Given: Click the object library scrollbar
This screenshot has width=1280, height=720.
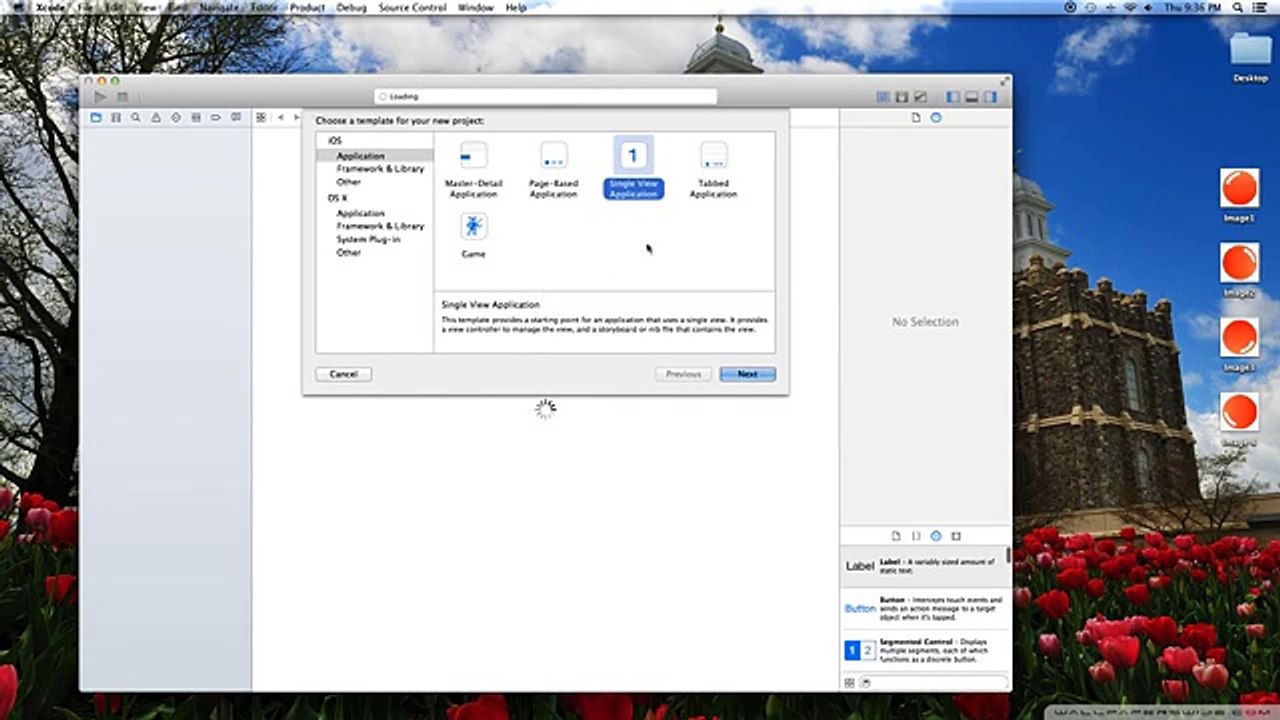Looking at the screenshot, I should [1008, 553].
